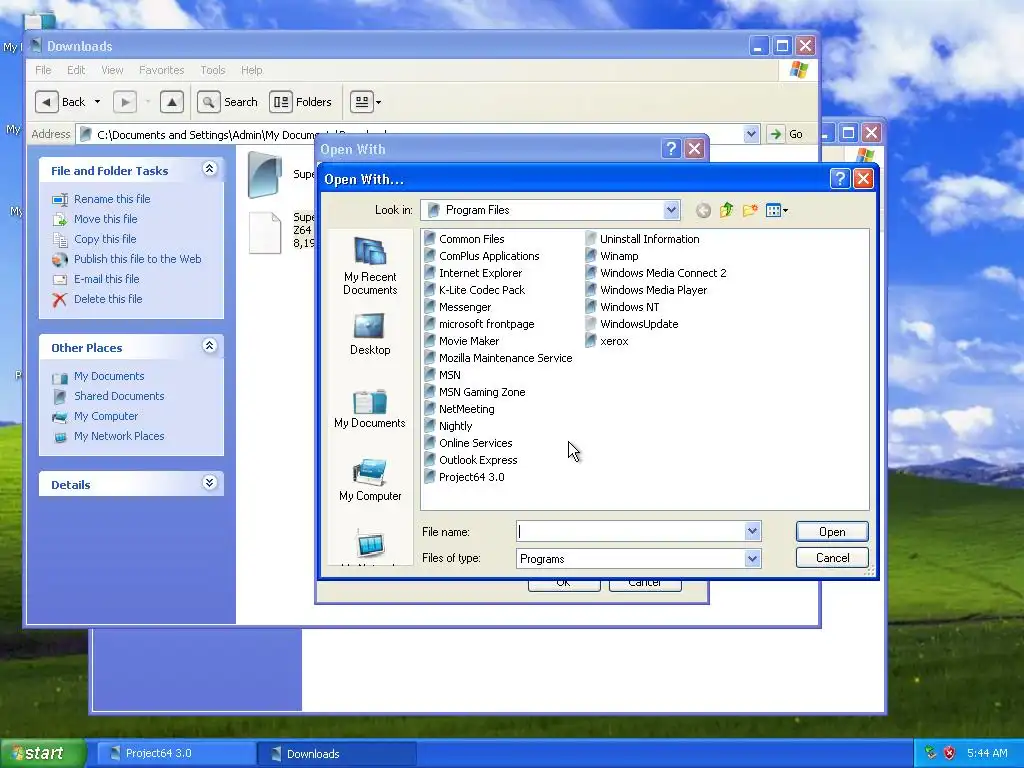The height and width of the screenshot is (768, 1024).
Task: Click the help question mark in Open With… dialog
Action: (840, 178)
